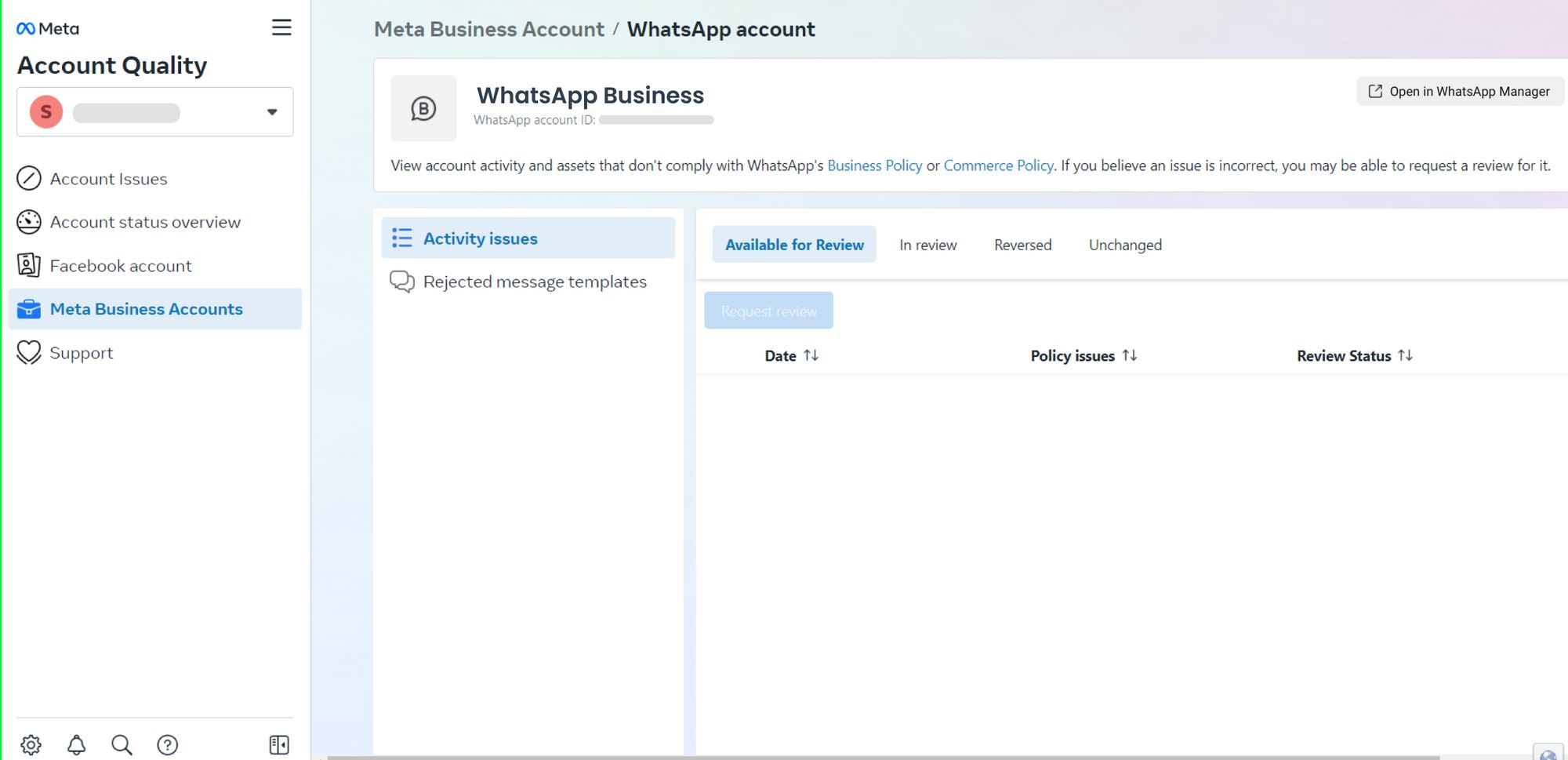Click the WhatsApp Business logo thumbnail

[x=423, y=108]
